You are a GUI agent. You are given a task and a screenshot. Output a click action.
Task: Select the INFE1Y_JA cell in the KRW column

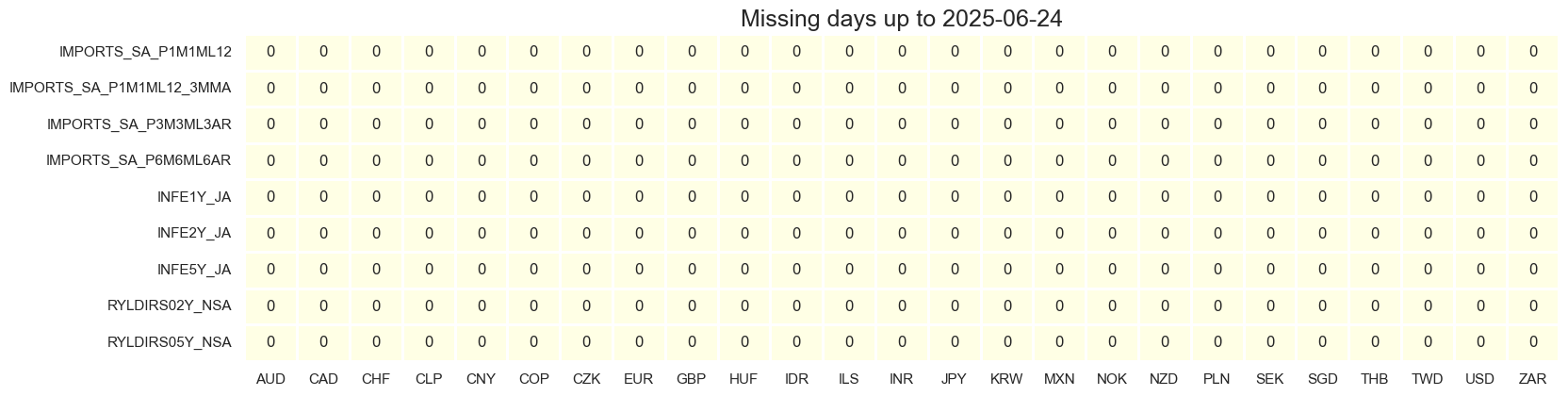[x=1006, y=197]
